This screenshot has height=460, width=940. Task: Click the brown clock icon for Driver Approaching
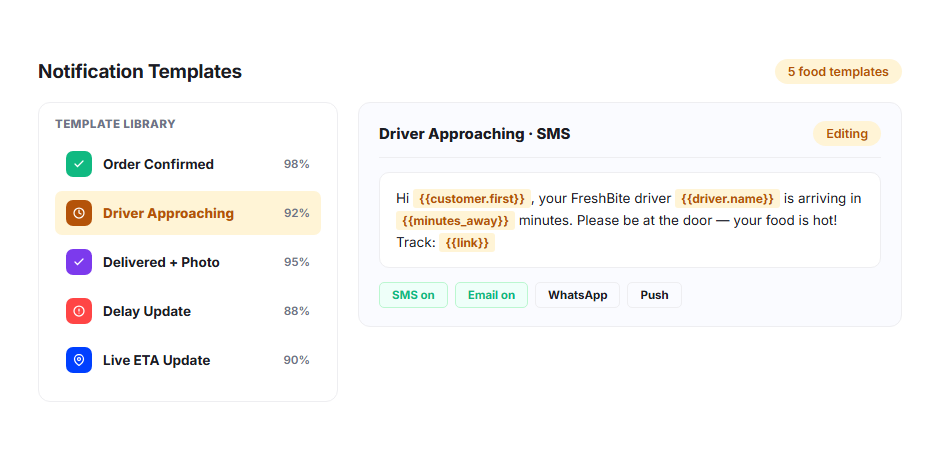(79, 213)
